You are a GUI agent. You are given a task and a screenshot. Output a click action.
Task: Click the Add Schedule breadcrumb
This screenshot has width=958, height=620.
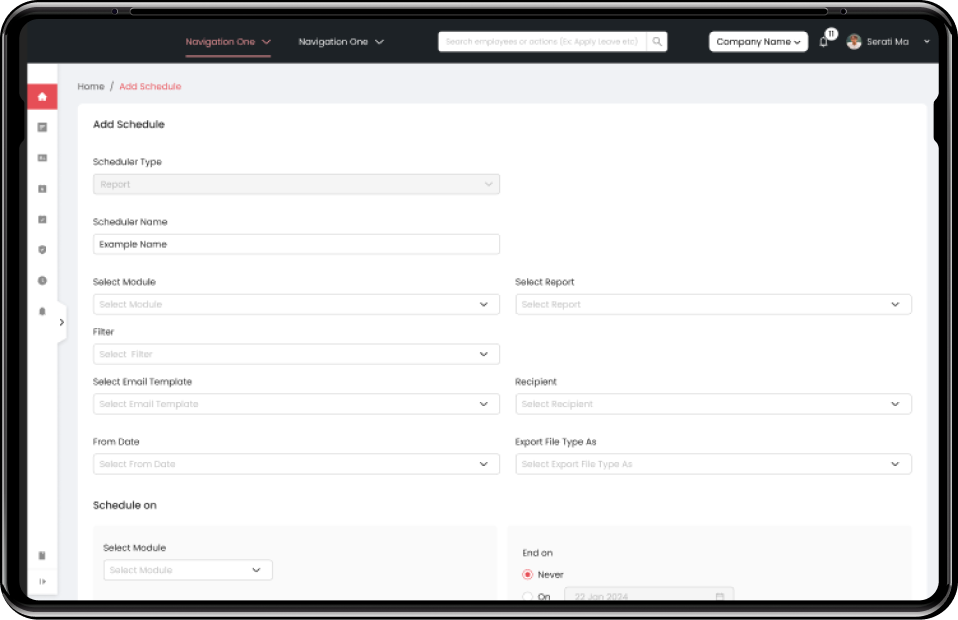pyautogui.click(x=150, y=86)
